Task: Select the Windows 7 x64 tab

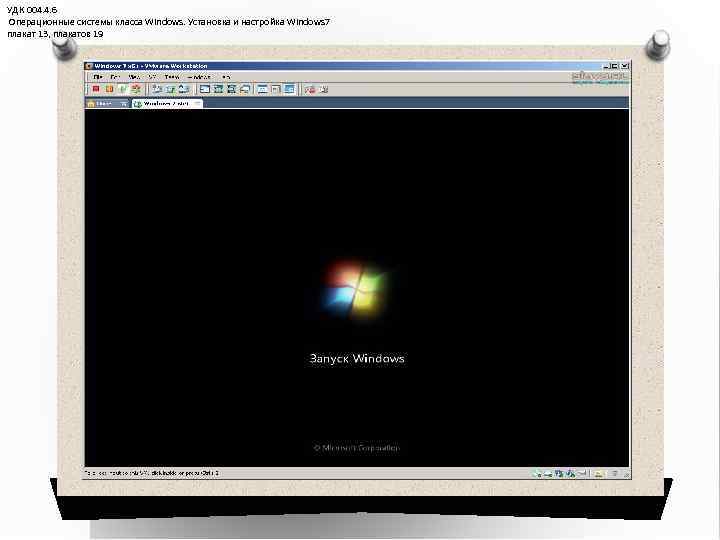Action: [x=166, y=104]
